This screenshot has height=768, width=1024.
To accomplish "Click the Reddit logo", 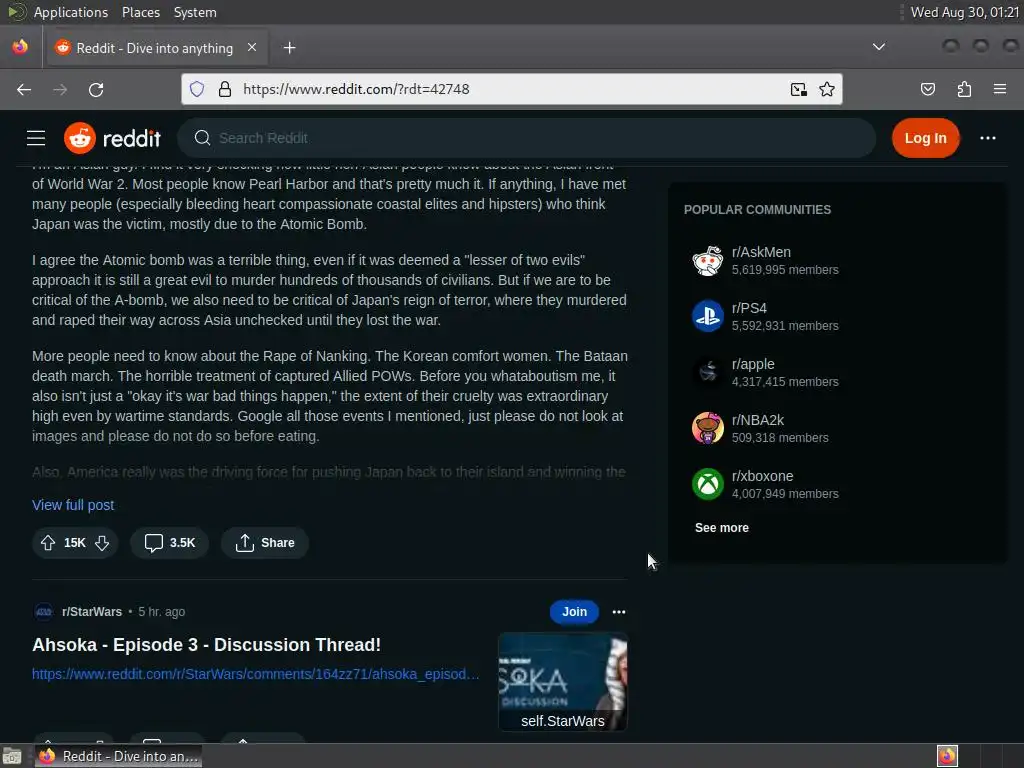I will coord(112,138).
